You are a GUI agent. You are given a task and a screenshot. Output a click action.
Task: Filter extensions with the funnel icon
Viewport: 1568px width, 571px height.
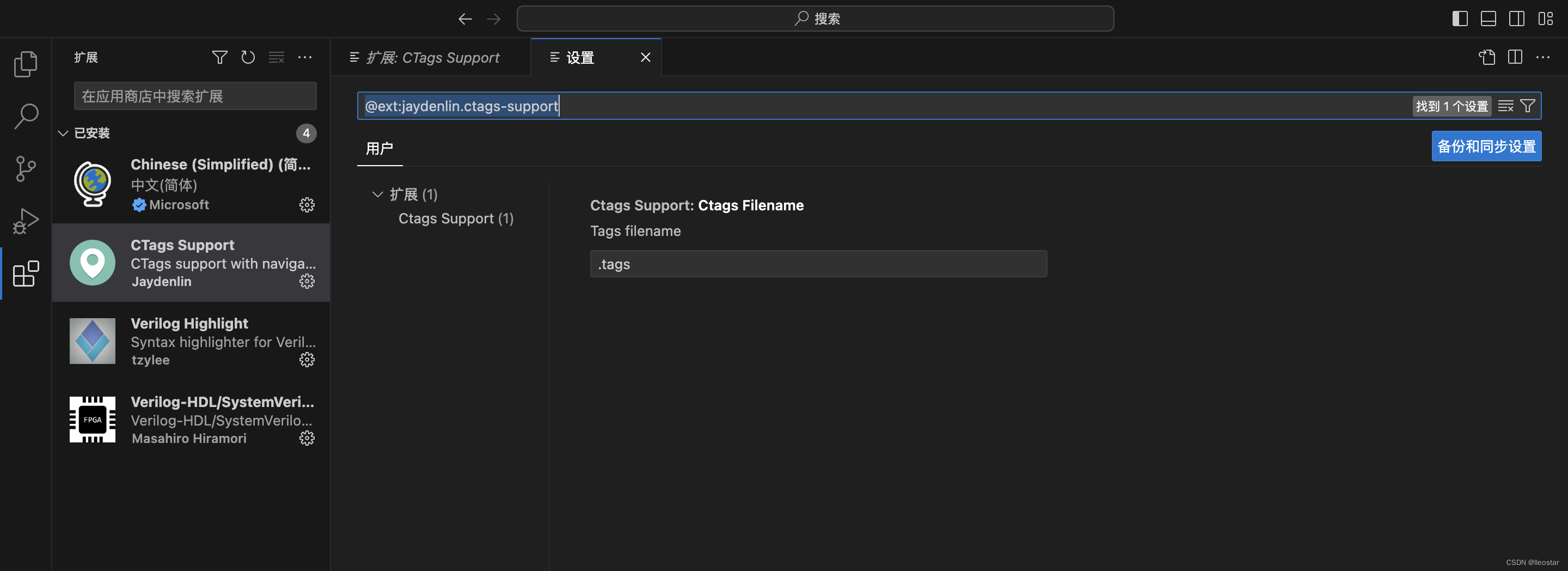tap(220, 57)
